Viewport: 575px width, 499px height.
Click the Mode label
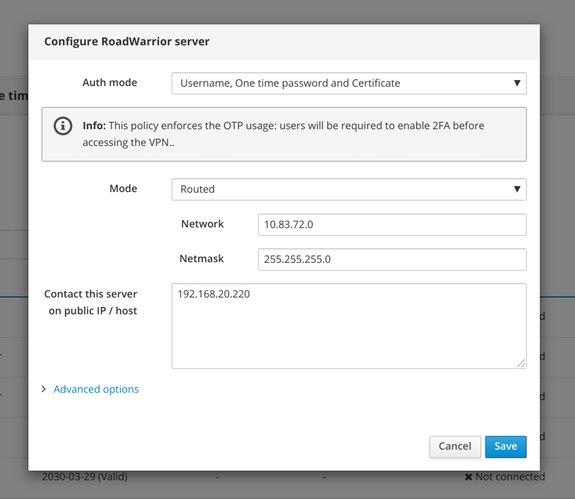[123, 188]
